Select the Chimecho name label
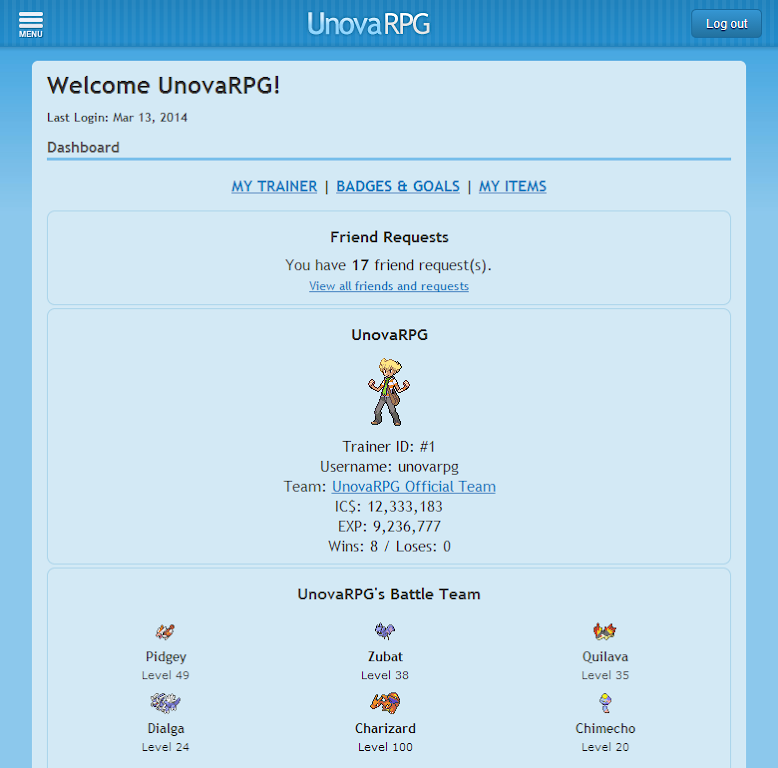 click(x=605, y=728)
